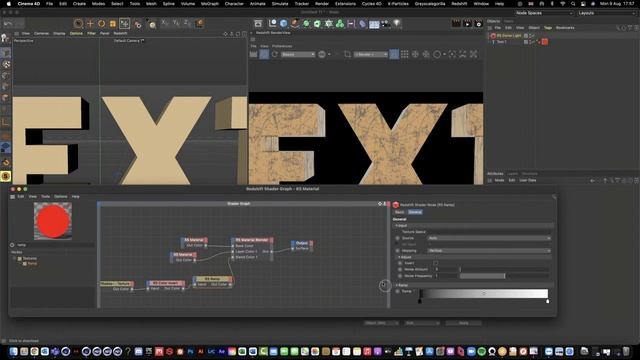
Task: Select Ramp under Textures in node list
Action: tap(32, 264)
